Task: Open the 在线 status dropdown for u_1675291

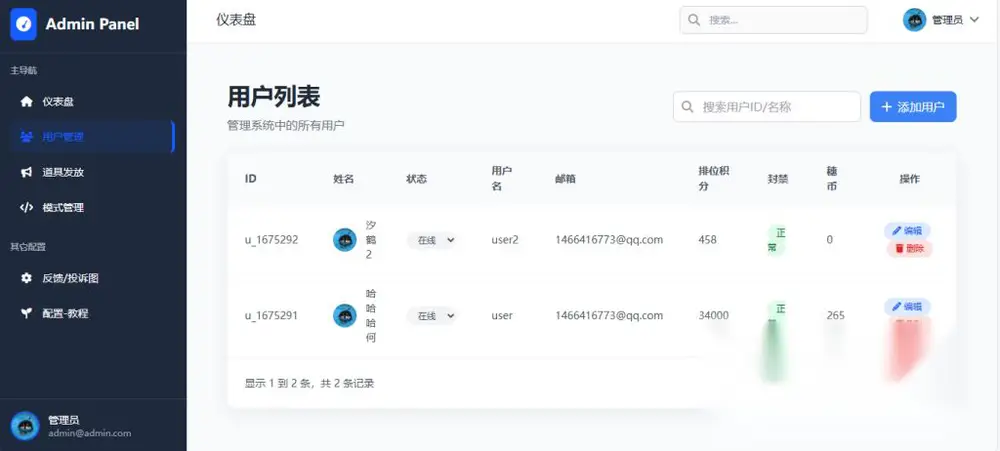Action: point(432,315)
